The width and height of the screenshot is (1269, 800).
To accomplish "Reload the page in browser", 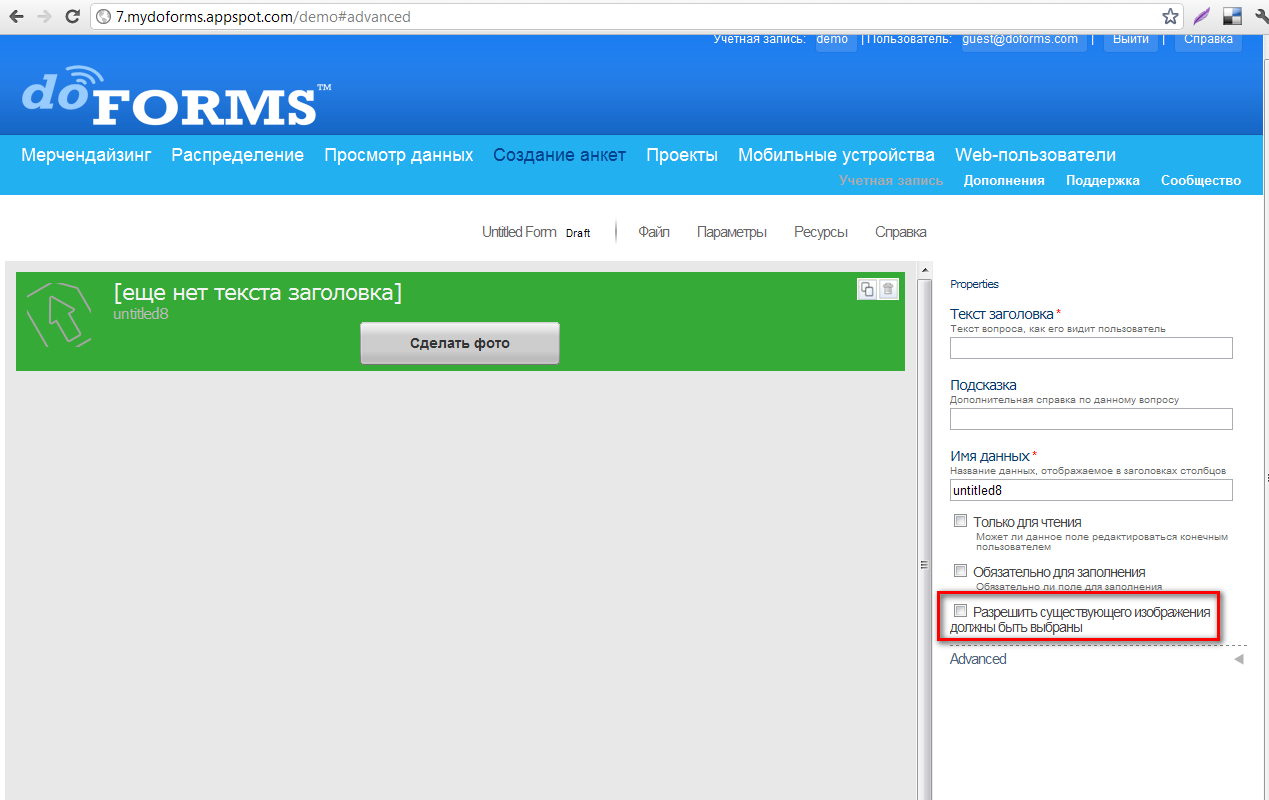I will tap(72, 16).
